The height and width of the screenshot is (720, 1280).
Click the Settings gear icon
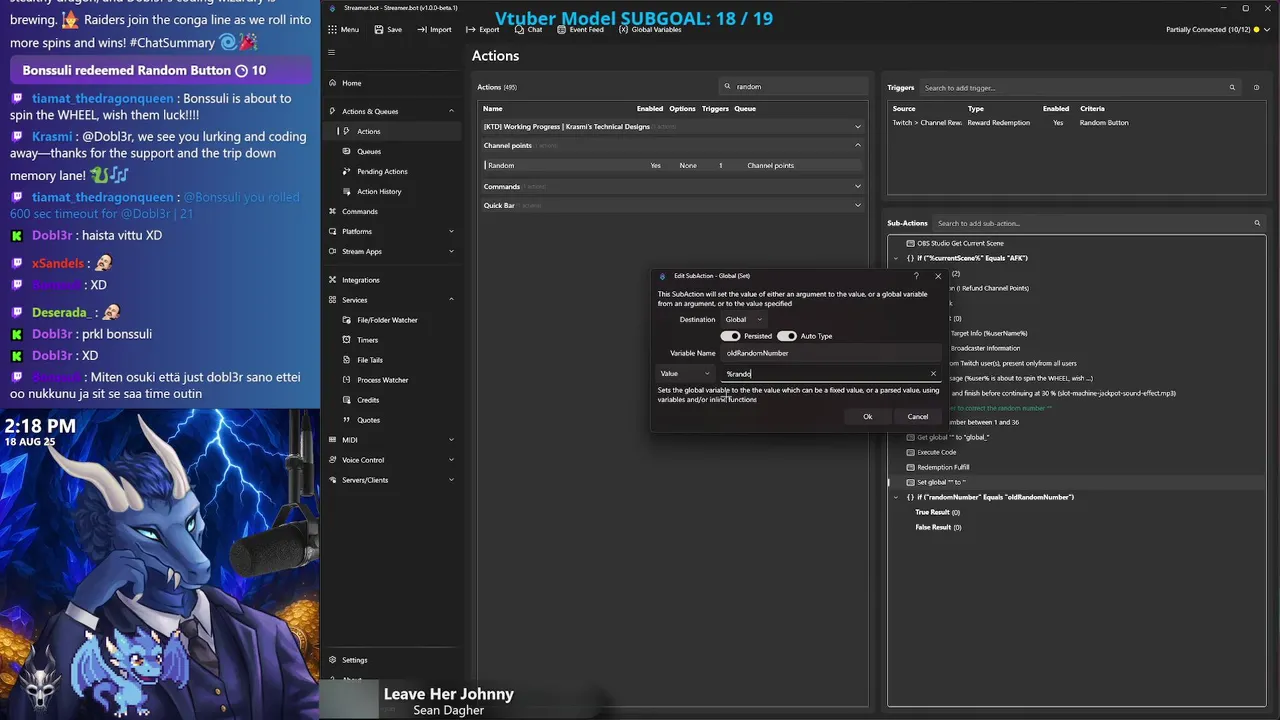coord(332,660)
